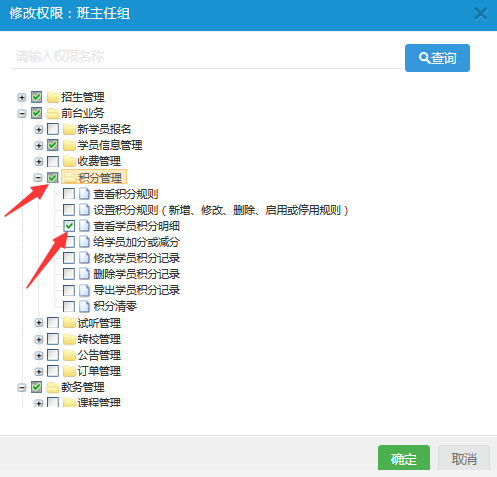The width and height of the screenshot is (497, 477).
Task: Select the 订单管理 tree item
Action: tap(99, 371)
